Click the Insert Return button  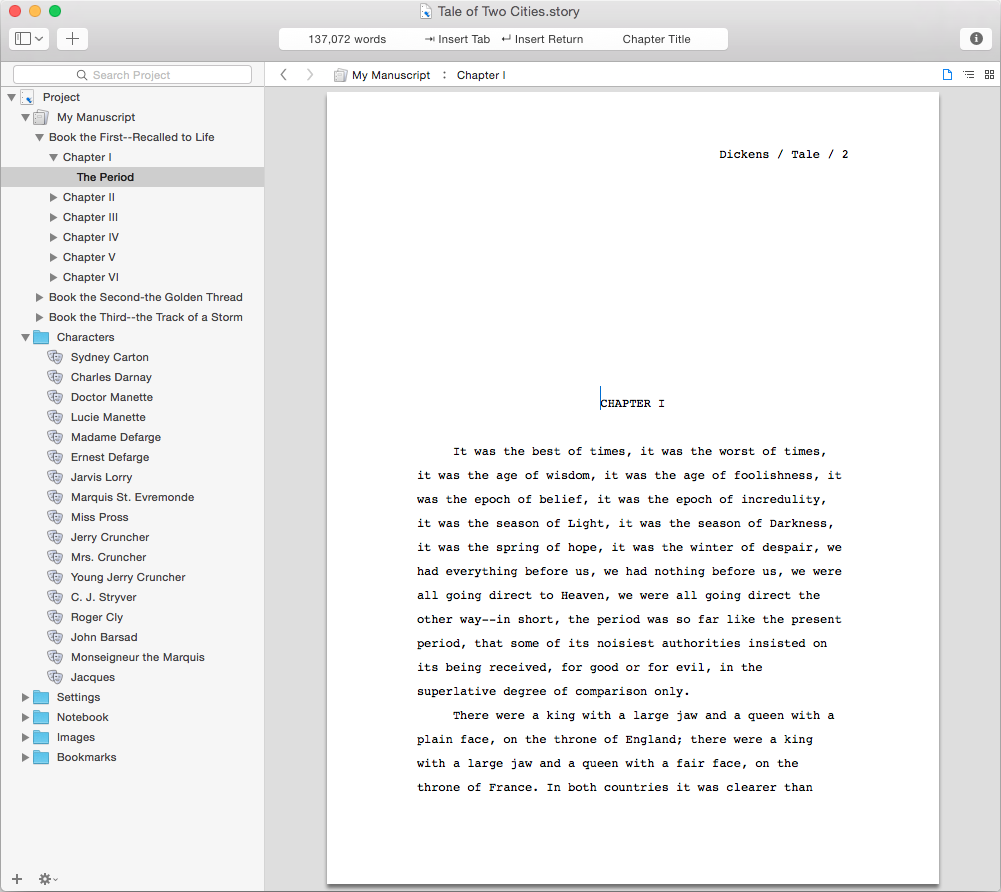(541, 38)
